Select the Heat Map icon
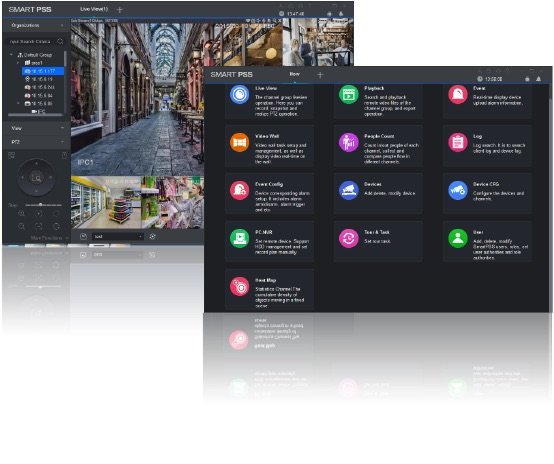 click(x=240, y=287)
